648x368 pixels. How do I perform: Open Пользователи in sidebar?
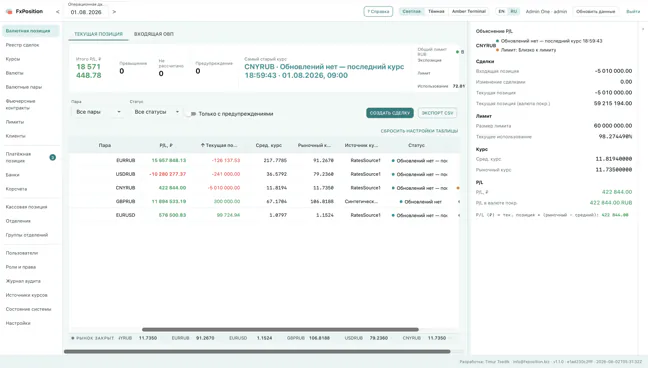[x=31, y=253]
